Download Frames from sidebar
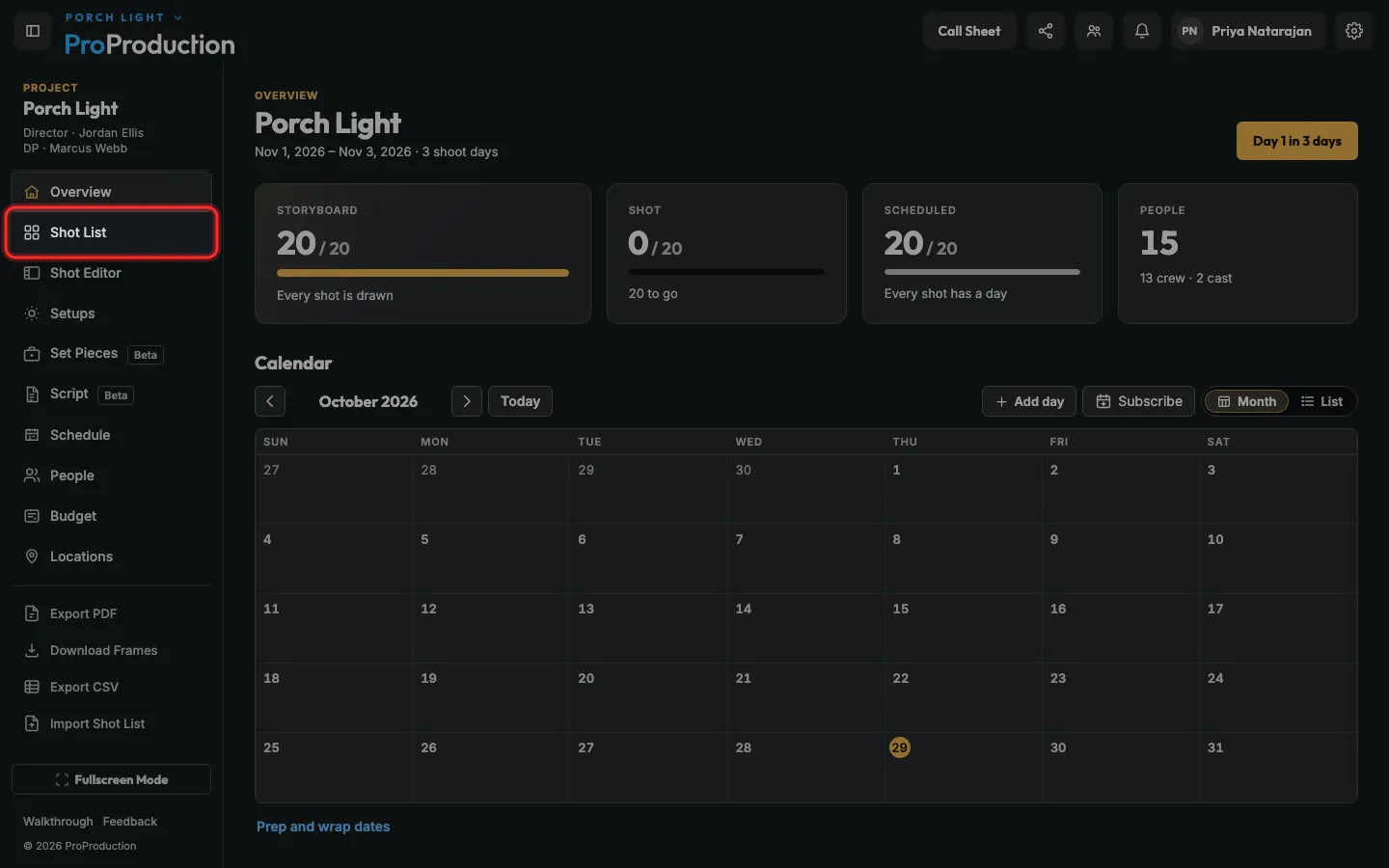Image resolution: width=1389 pixels, height=868 pixels. 112,650
